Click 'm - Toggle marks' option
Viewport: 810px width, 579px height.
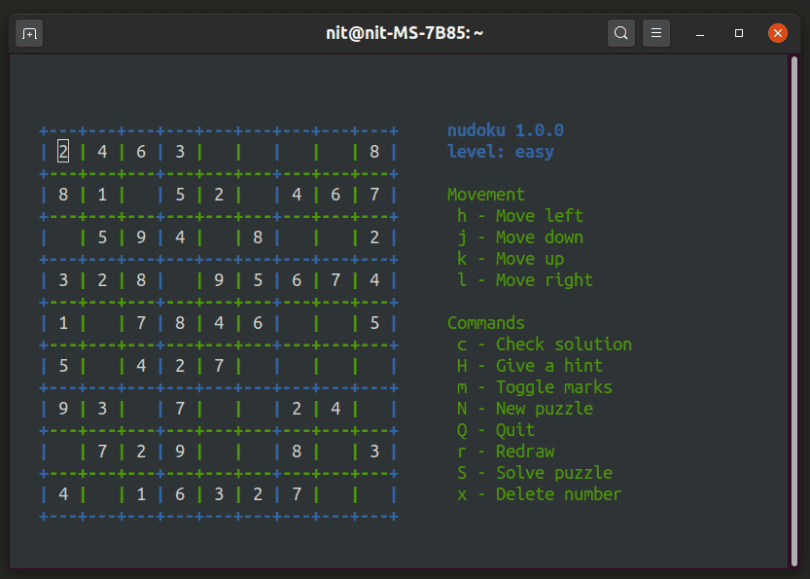(x=534, y=387)
